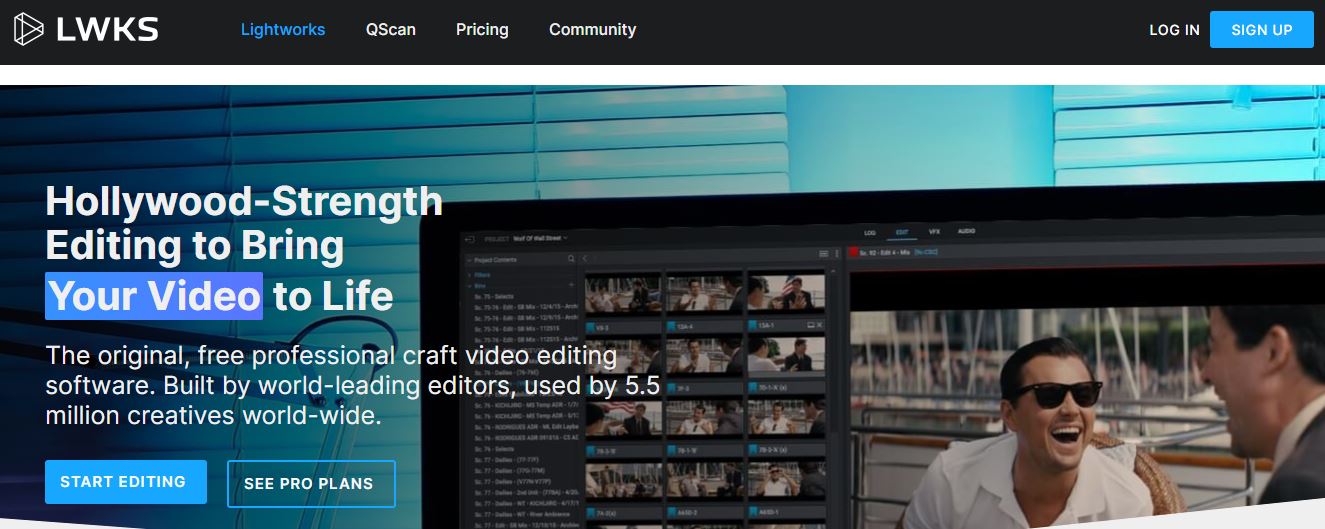
Task: Click search icon in Project Contents
Action: click(x=571, y=259)
